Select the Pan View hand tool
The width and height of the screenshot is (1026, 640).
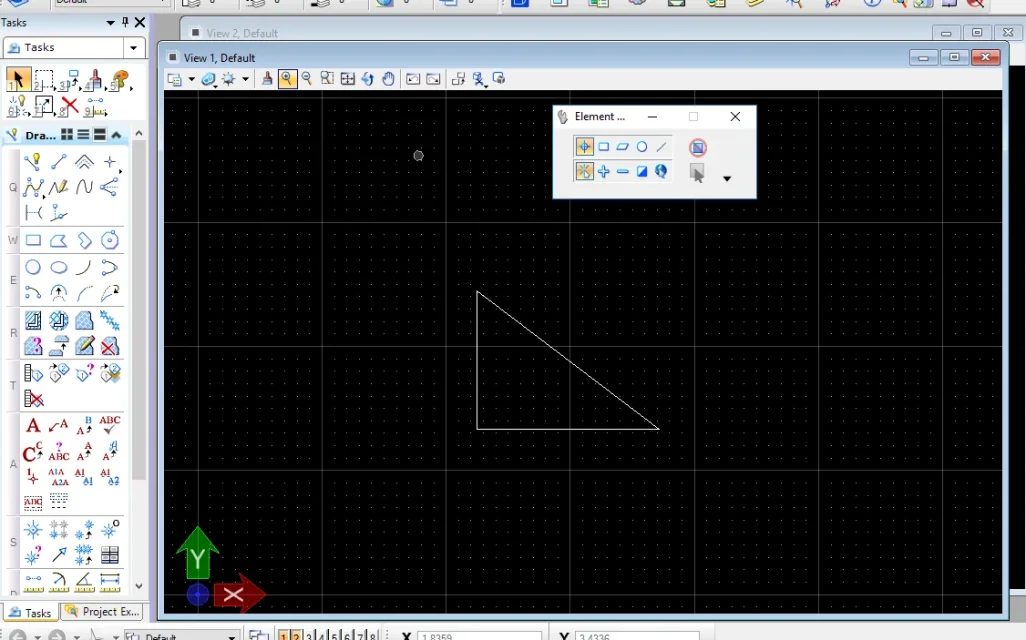[388, 79]
